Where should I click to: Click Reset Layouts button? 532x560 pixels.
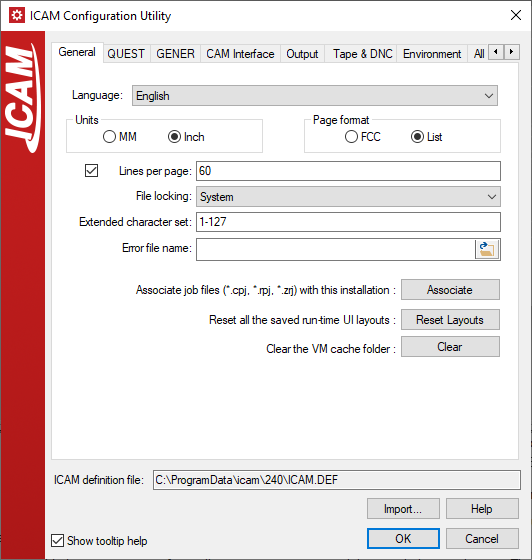coord(450,320)
